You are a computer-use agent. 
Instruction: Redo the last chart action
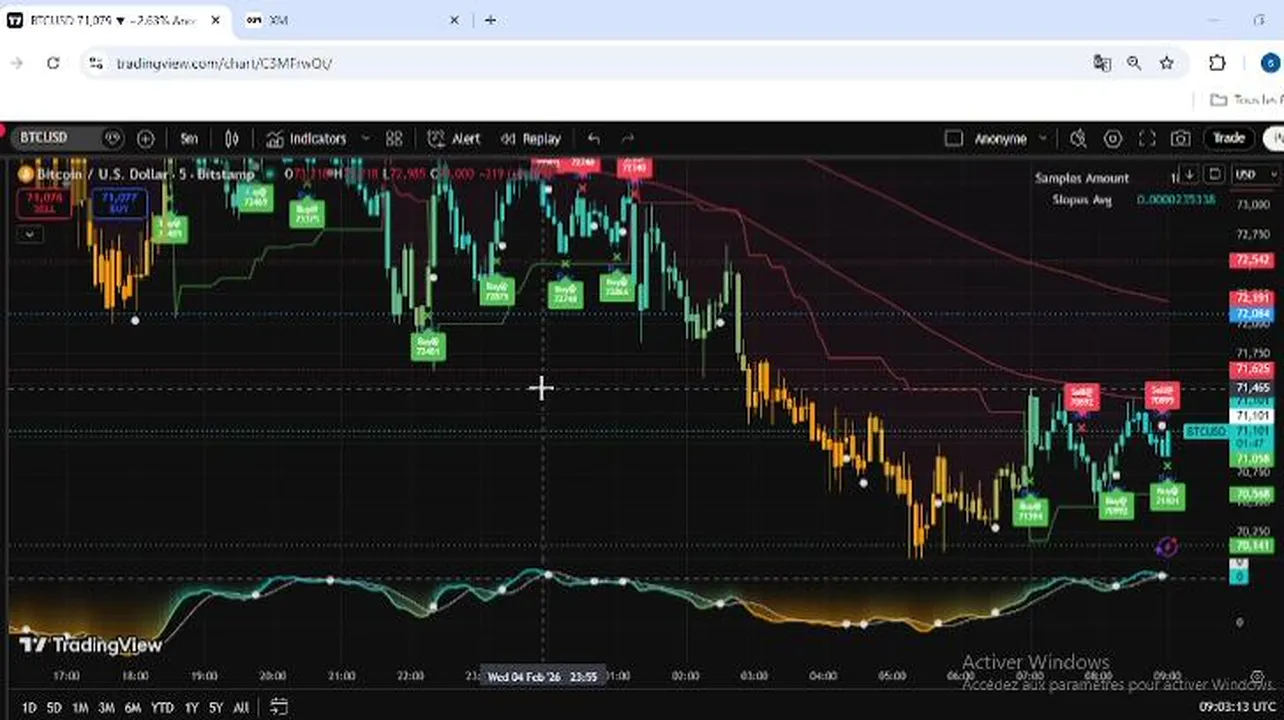pos(628,139)
